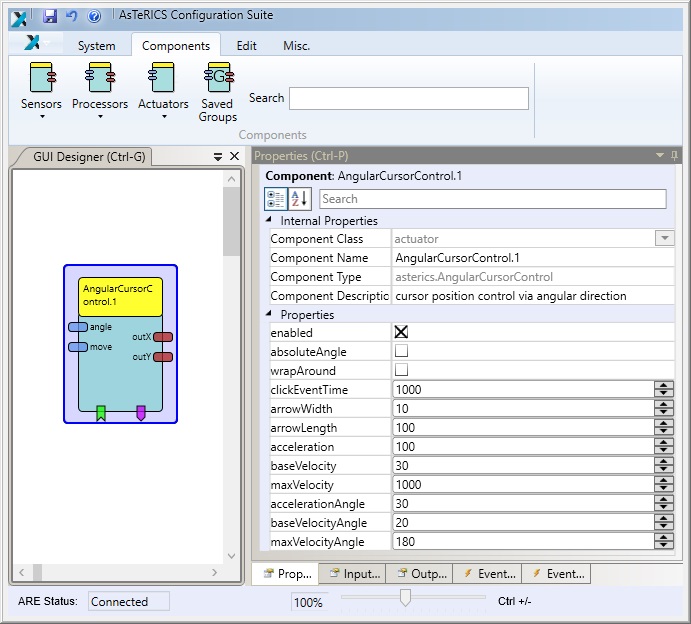Click the green event listener port
This screenshot has width=691, height=624.
coord(101,413)
